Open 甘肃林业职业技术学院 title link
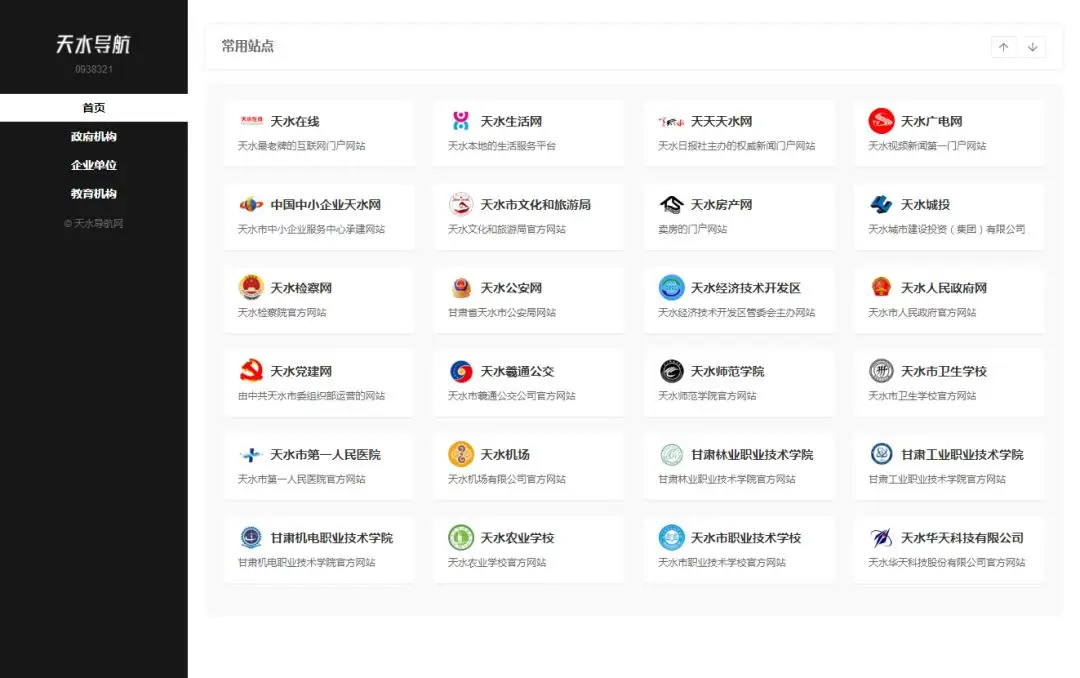This screenshot has width=1080, height=678. point(751,455)
